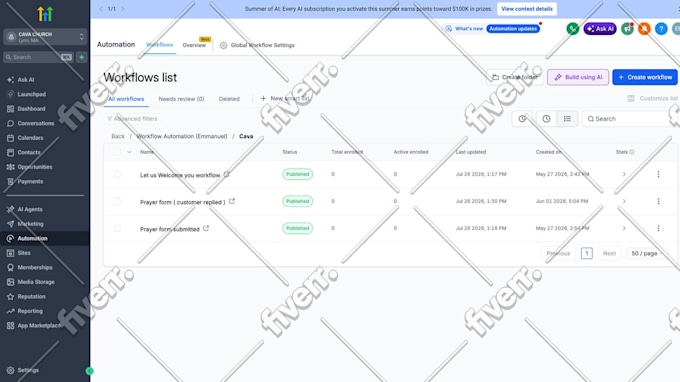The image size is (680, 382).
Task: Click Ask AI purple button in header
Action: 600,29
